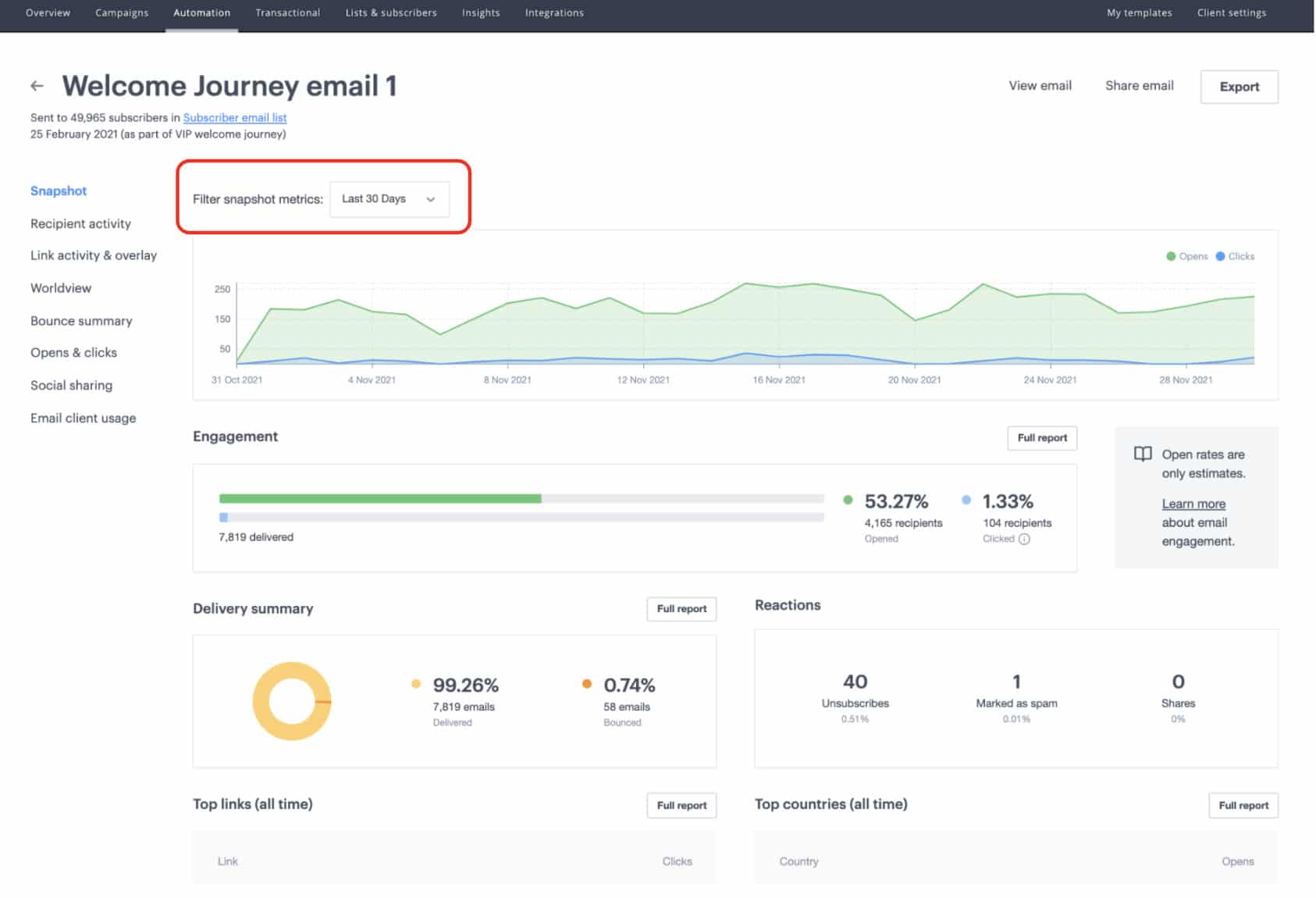Toggle the Clicks legend marker in chart
The width and height of the screenshot is (1316, 898).
[1220, 256]
